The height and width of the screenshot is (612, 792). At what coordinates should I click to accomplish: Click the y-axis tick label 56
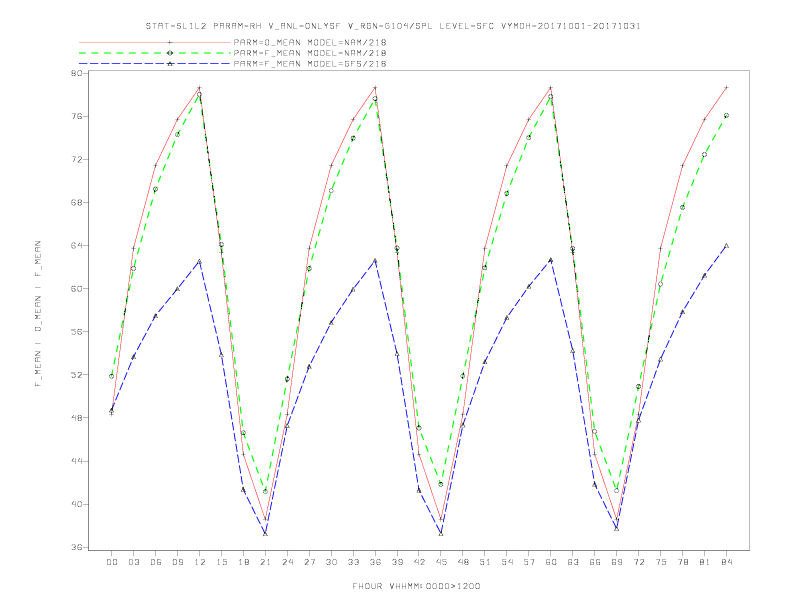click(77, 332)
